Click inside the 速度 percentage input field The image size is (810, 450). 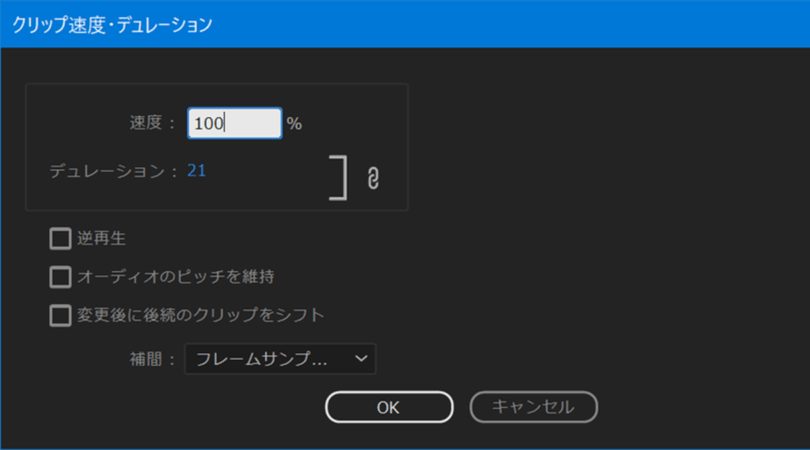click(x=234, y=123)
